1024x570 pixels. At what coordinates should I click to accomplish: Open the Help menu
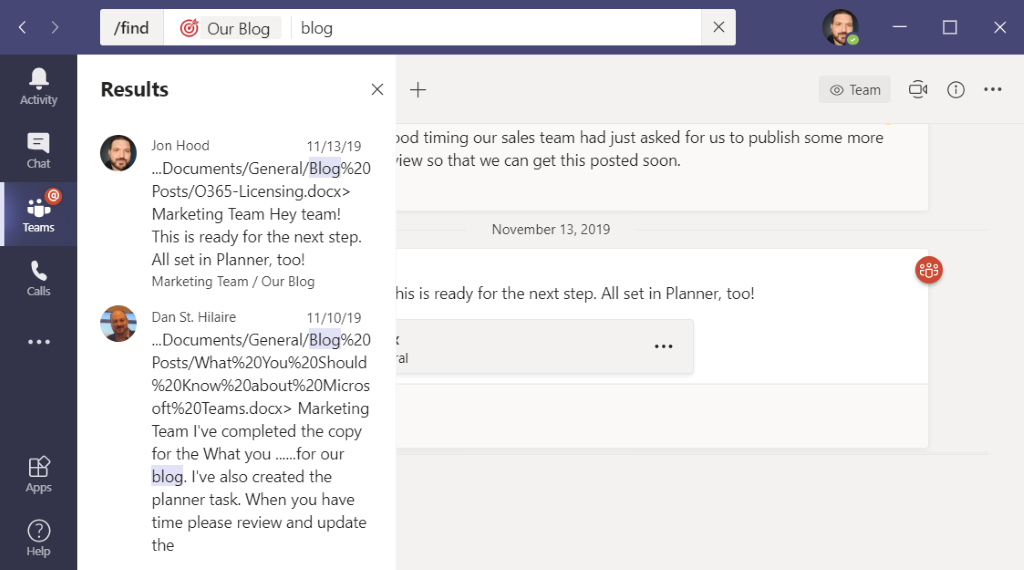click(39, 538)
